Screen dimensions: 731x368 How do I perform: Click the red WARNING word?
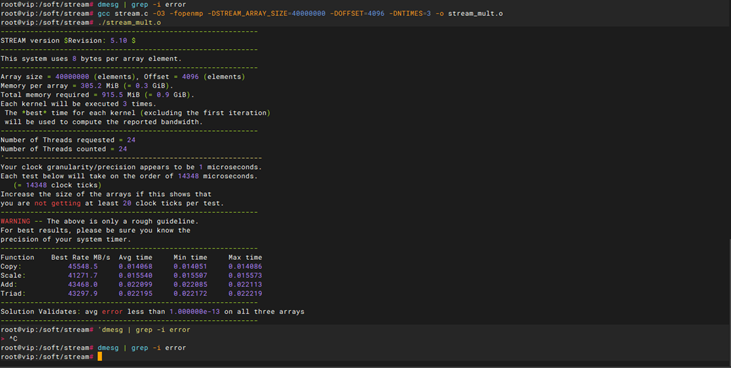click(x=15, y=221)
